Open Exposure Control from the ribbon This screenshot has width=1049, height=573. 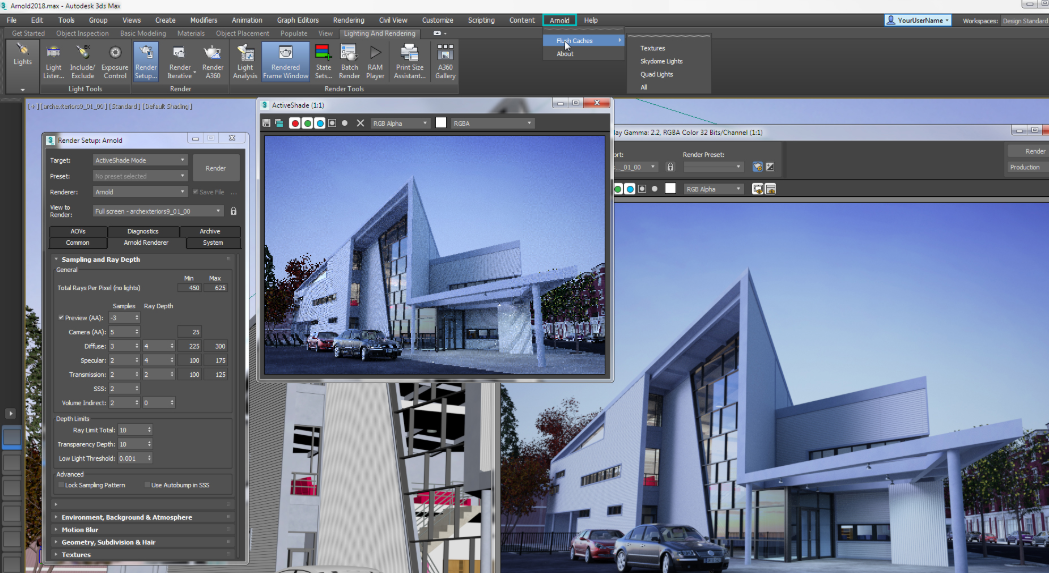coord(114,62)
